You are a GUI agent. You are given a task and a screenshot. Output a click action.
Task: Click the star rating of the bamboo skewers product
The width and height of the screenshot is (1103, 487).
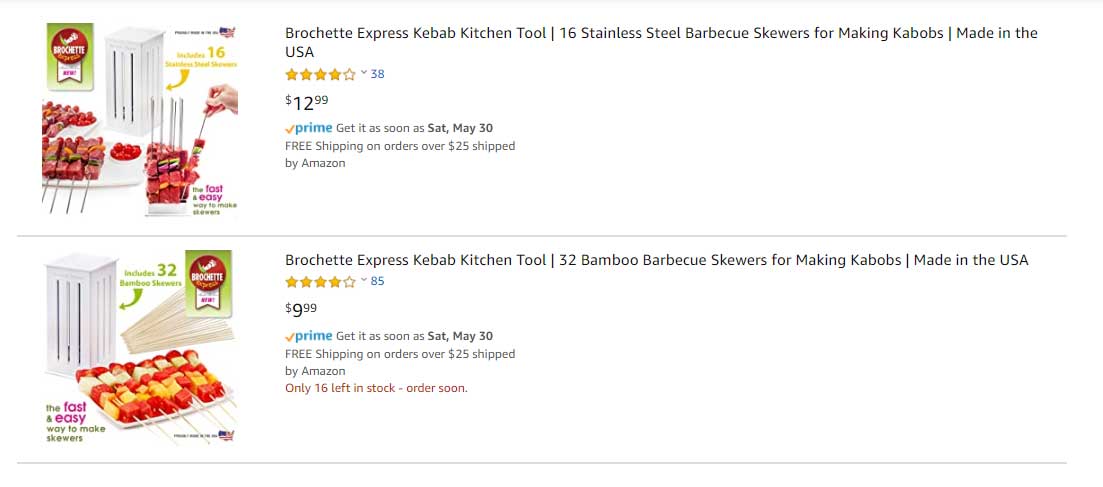(320, 282)
